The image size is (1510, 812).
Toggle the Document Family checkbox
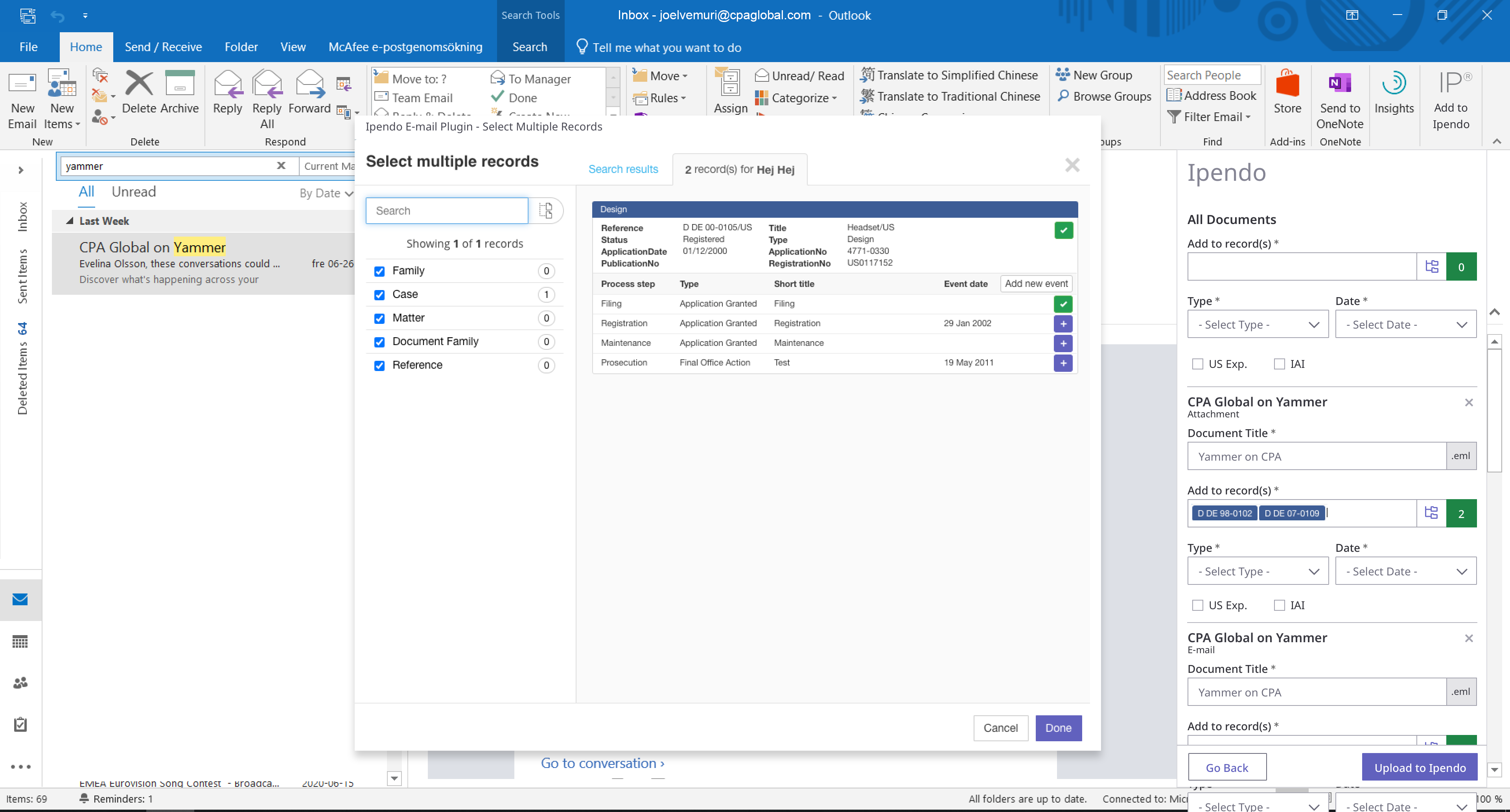(x=379, y=342)
